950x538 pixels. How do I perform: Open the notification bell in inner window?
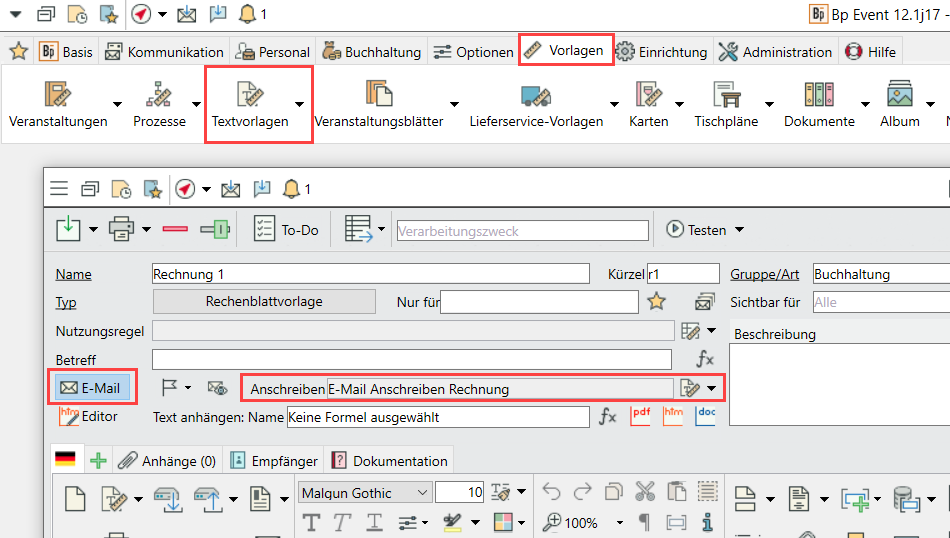coord(292,188)
